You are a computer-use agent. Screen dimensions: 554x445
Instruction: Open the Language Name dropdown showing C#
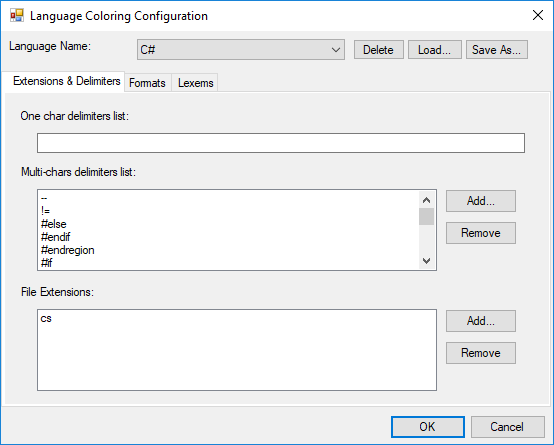pos(241,49)
